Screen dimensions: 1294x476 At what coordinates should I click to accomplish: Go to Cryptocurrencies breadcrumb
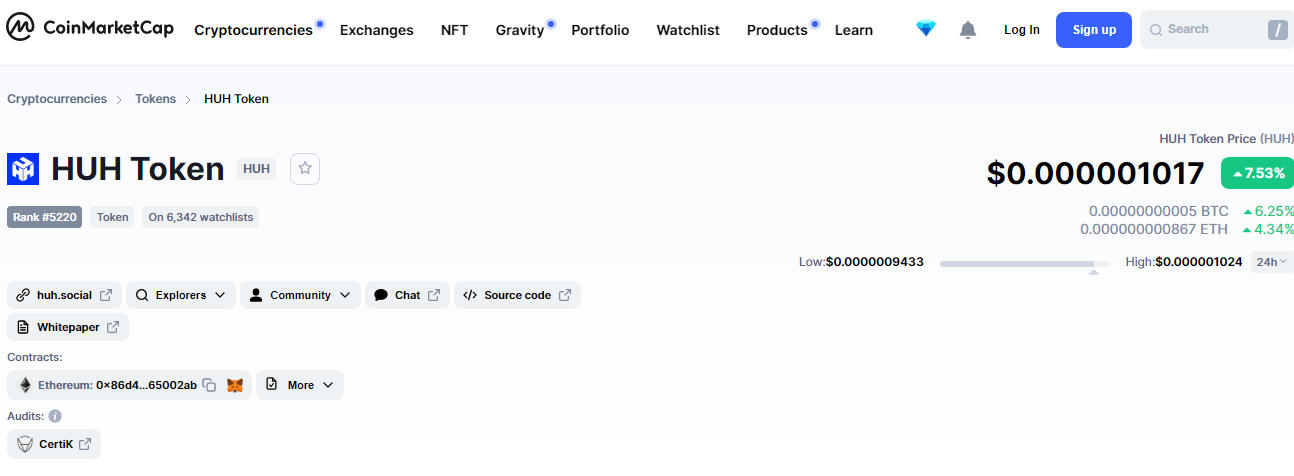tap(57, 99)
